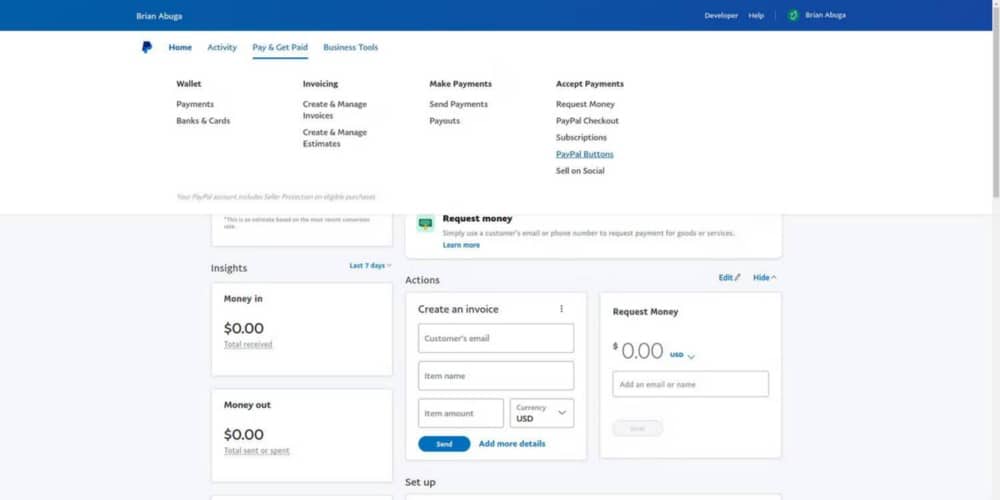1000x500 pixels.
Task: Expand the Last 7 days dropdown
Action: coord(371,265)
